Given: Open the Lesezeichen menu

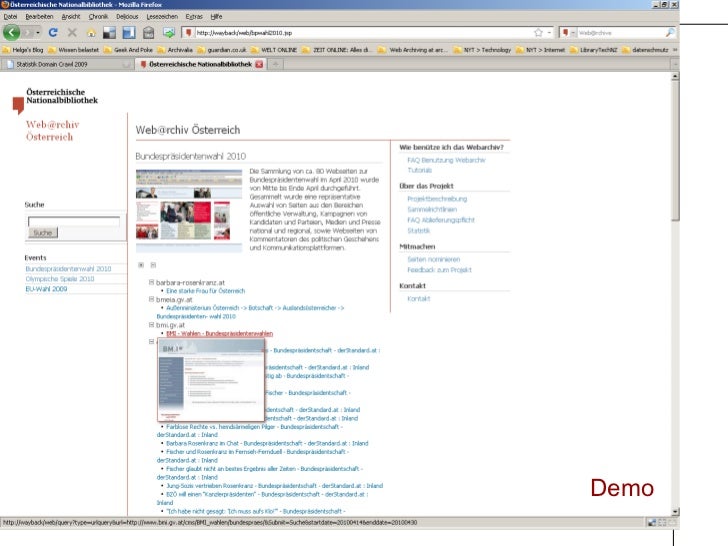Looking at the screenshot, I should point(162,16).
